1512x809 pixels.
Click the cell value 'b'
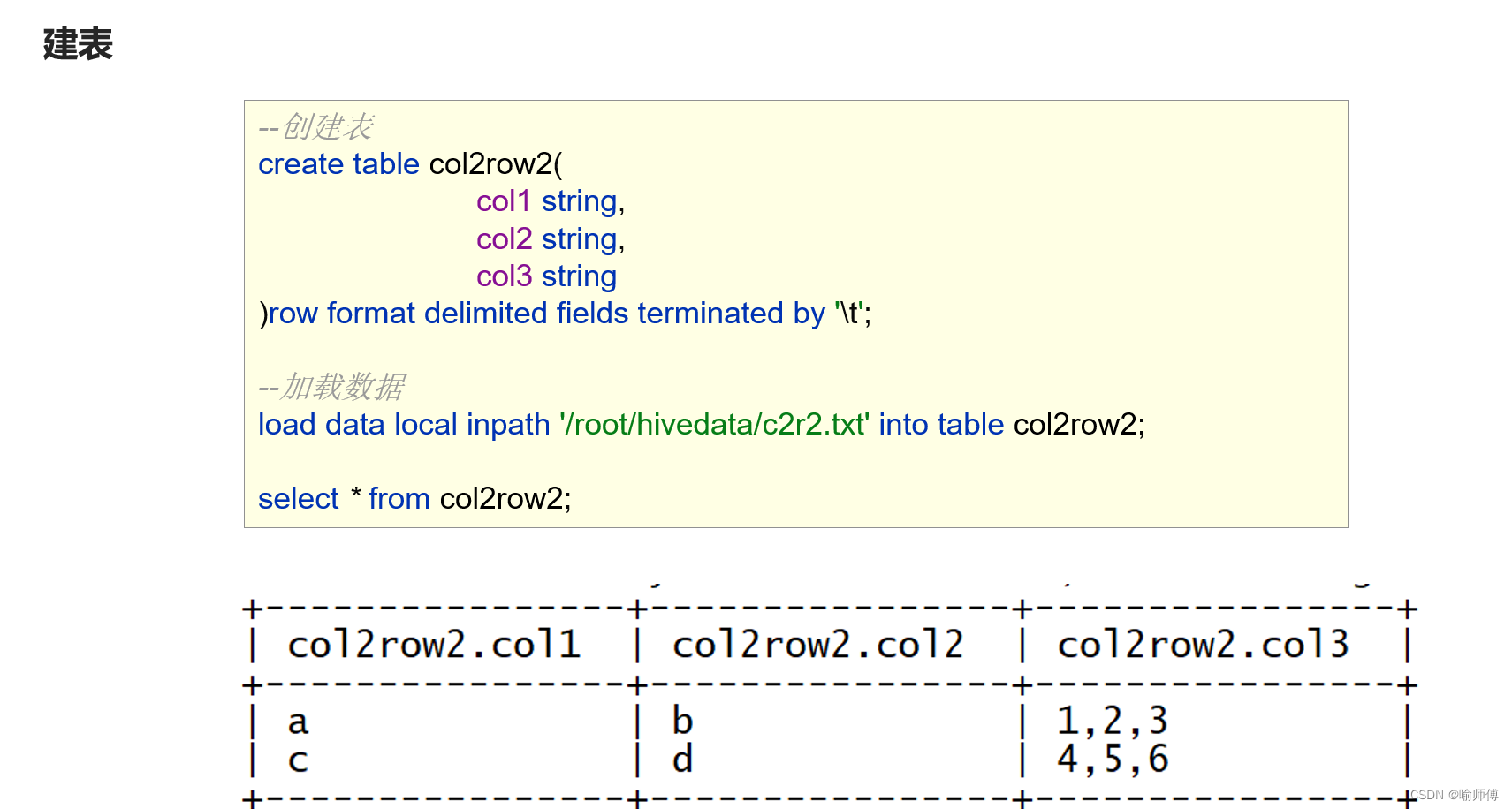[682, 721]
